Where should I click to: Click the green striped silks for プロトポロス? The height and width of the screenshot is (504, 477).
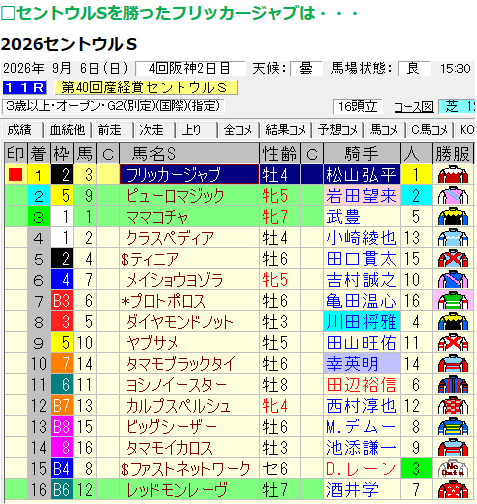coord(452,301)
